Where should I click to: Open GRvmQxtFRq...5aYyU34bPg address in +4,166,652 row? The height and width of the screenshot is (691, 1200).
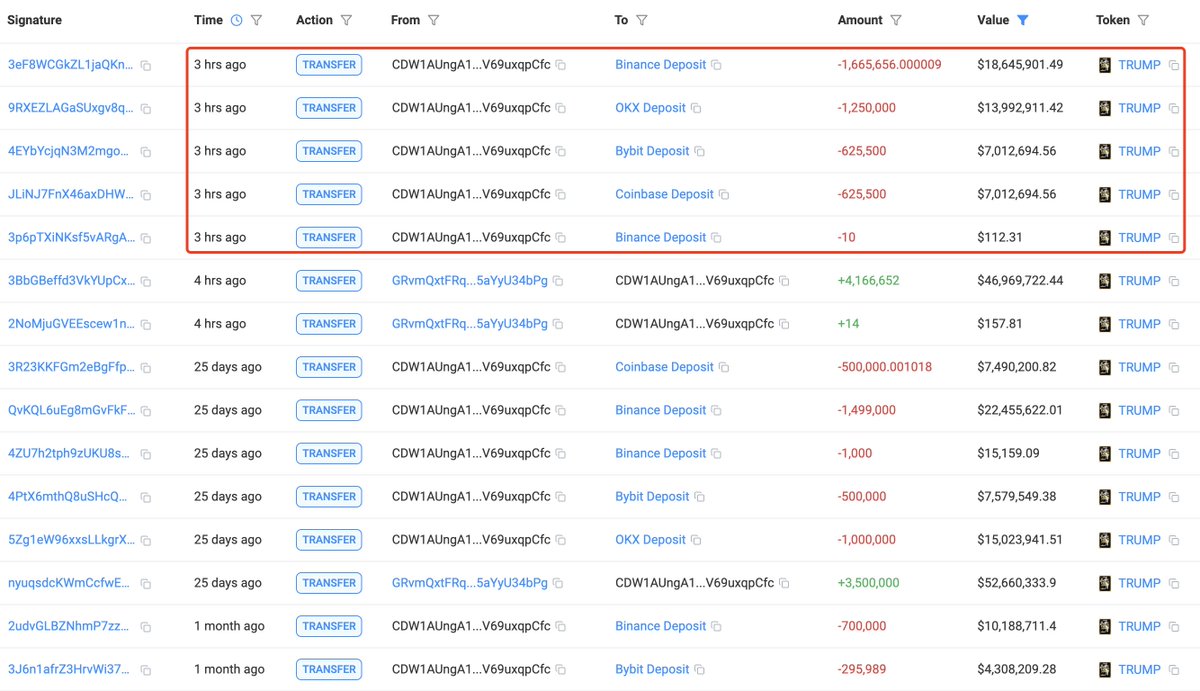click(x=470, y=281)
